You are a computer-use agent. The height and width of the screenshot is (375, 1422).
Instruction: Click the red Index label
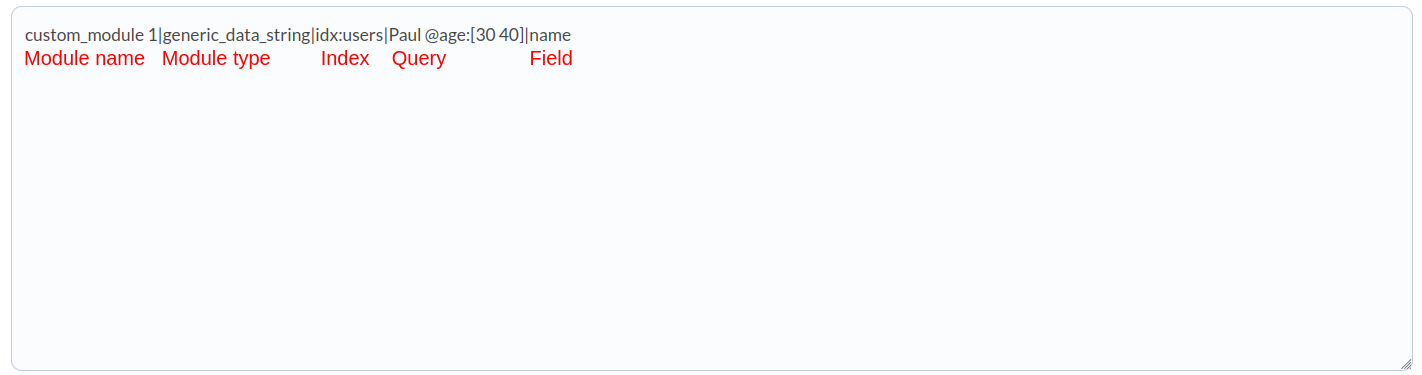click(x=345, y=58)
